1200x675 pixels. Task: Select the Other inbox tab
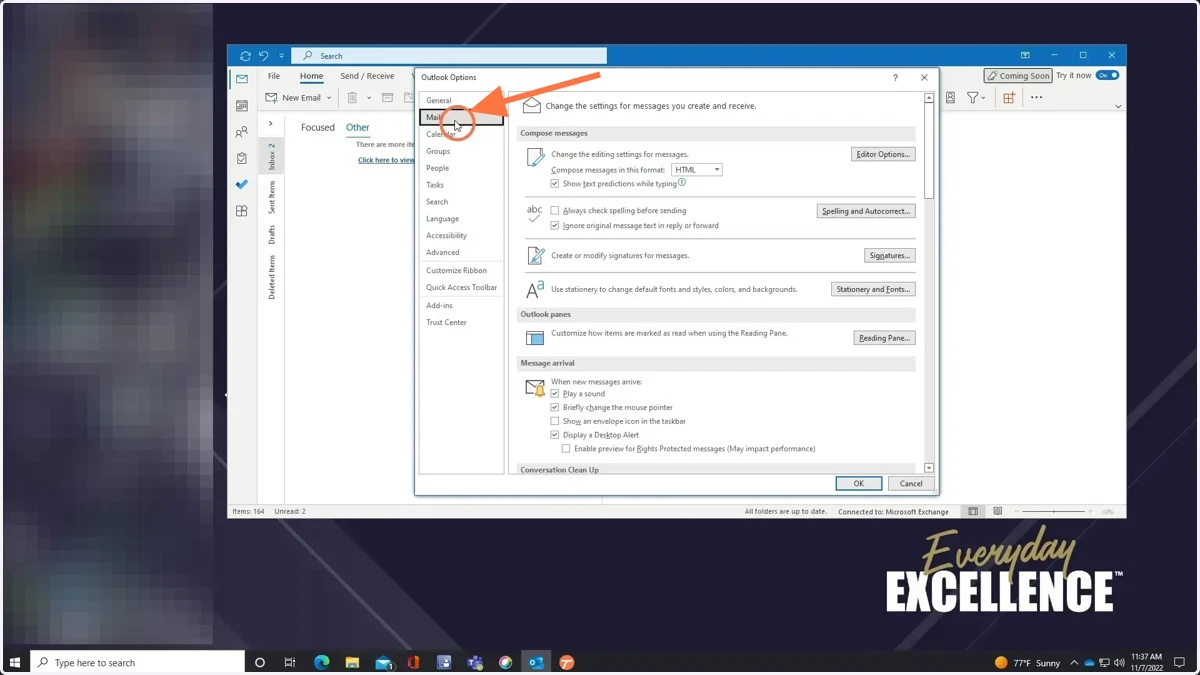[x=358, y=128]
